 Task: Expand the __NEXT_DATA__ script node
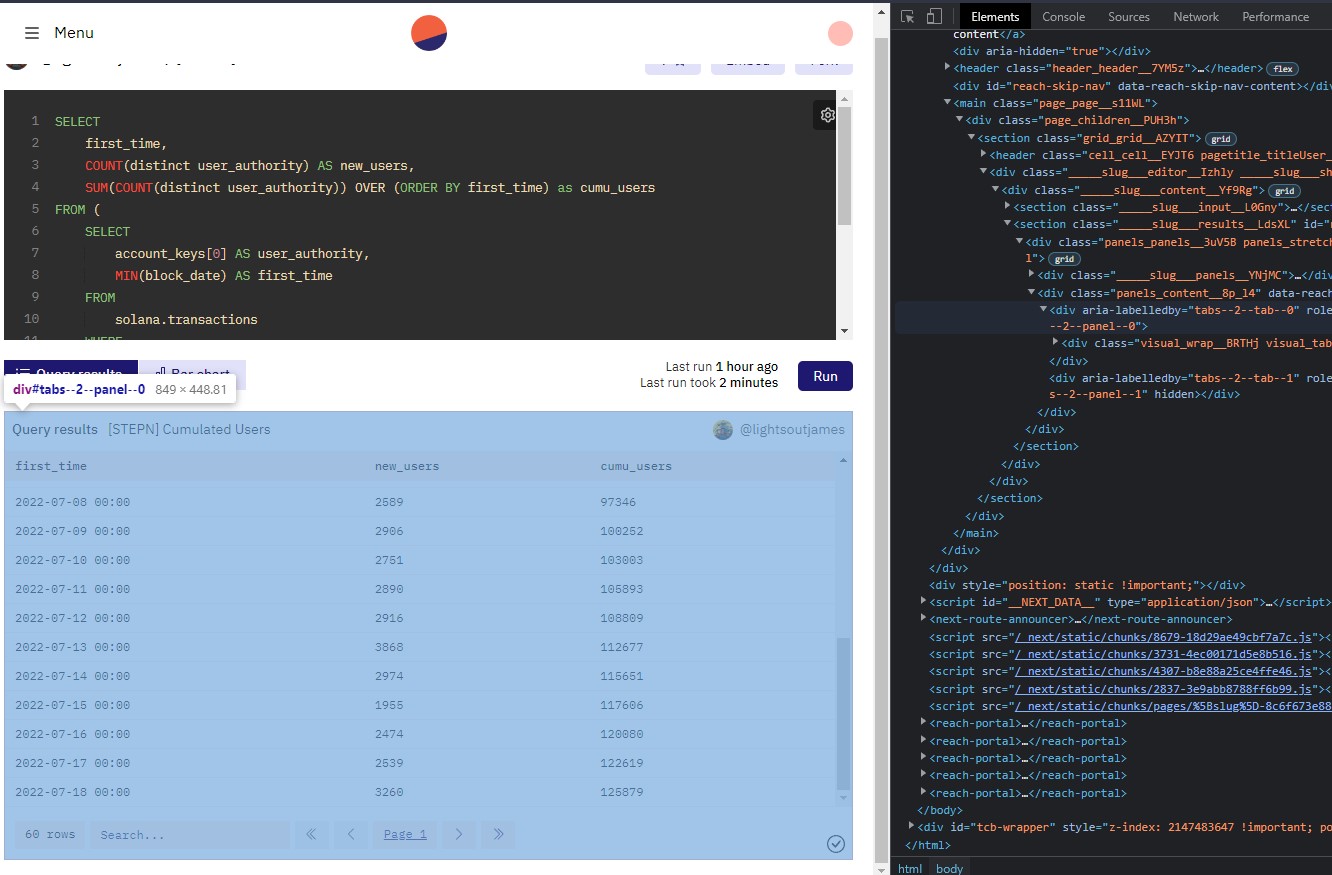click(923, 602)
